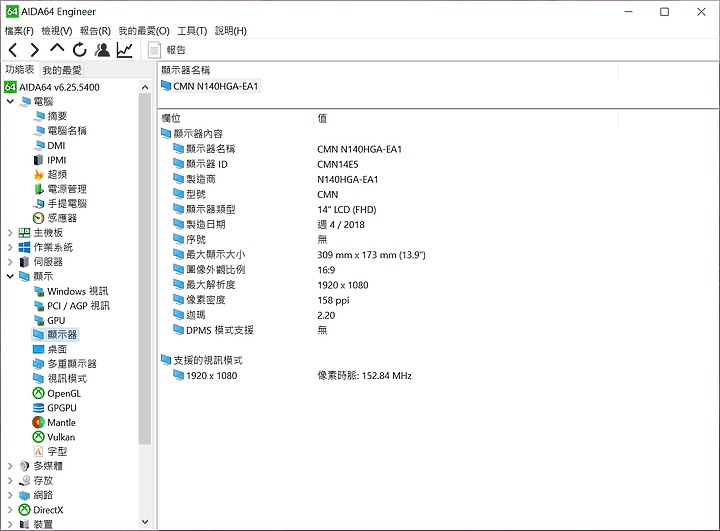The height and width of the screenshot is (531, 720).
Task: Click the tree panel vertical scrollbar thumb
Action: (x=145, y=269)
